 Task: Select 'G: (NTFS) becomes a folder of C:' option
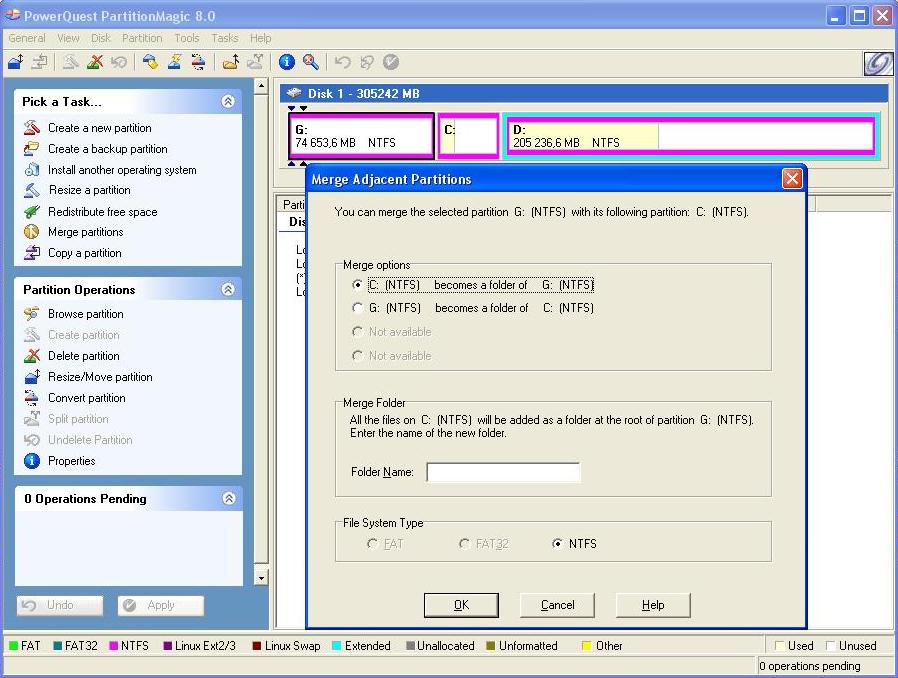[357, 308]
